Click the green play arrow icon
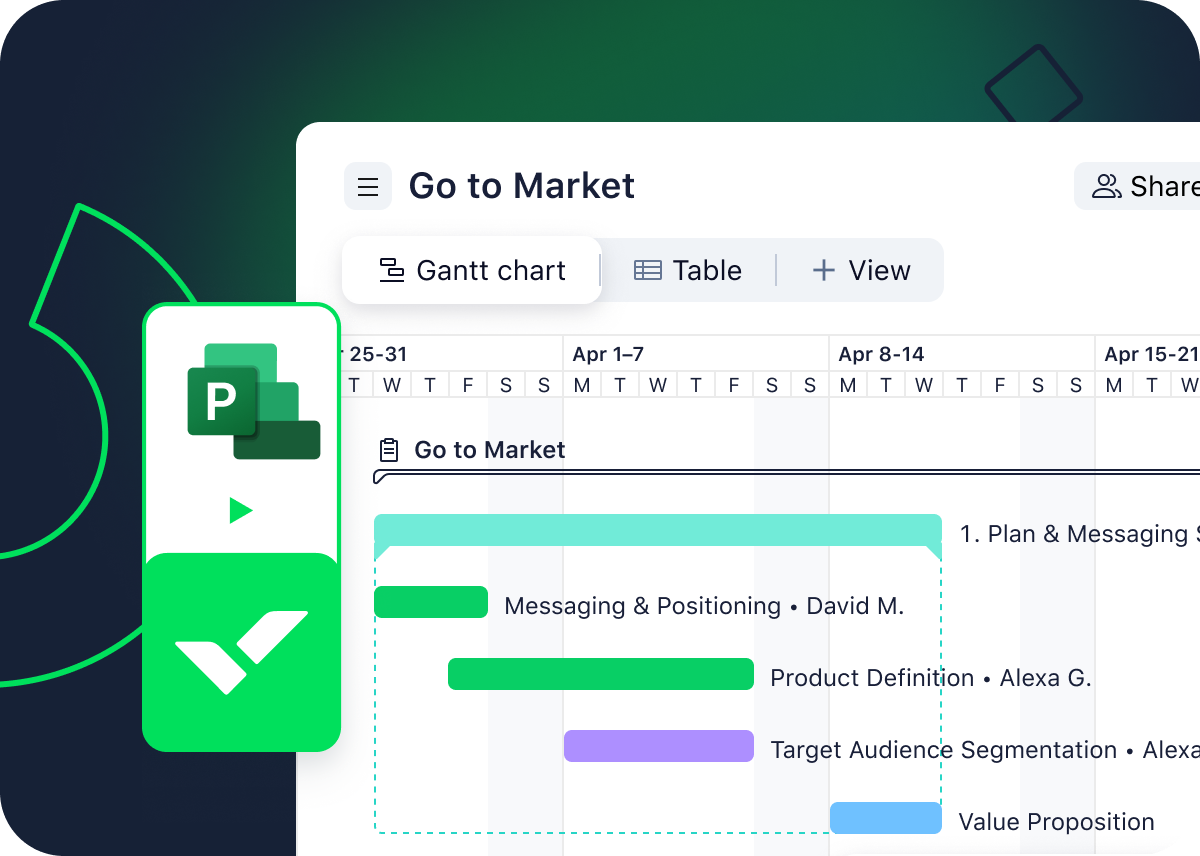This screenshot has height=856, width=1200. (240, 511)
